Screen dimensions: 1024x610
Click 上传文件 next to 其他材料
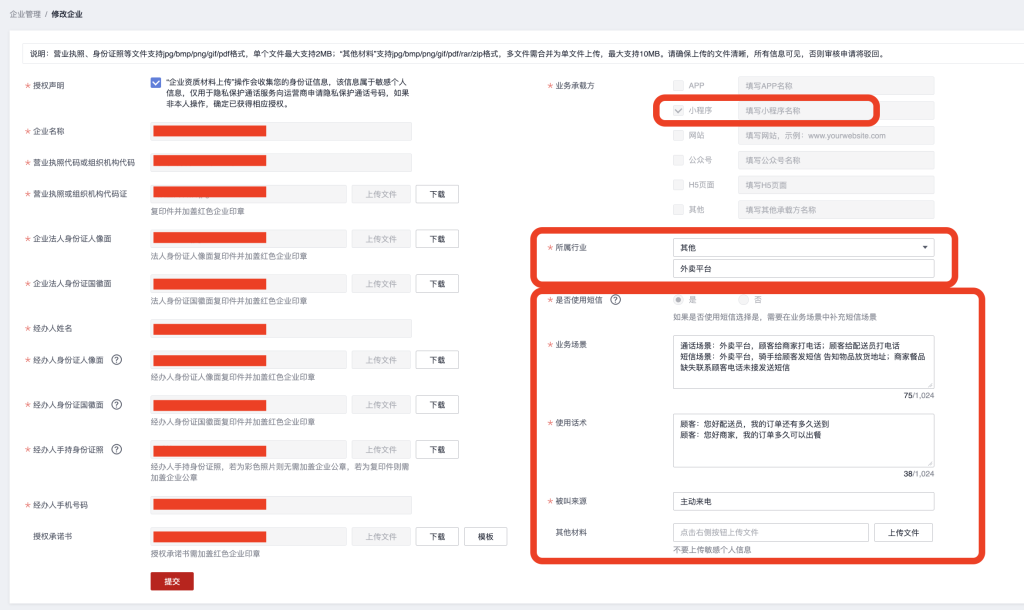pyautogui.click(x=903, y=532)
